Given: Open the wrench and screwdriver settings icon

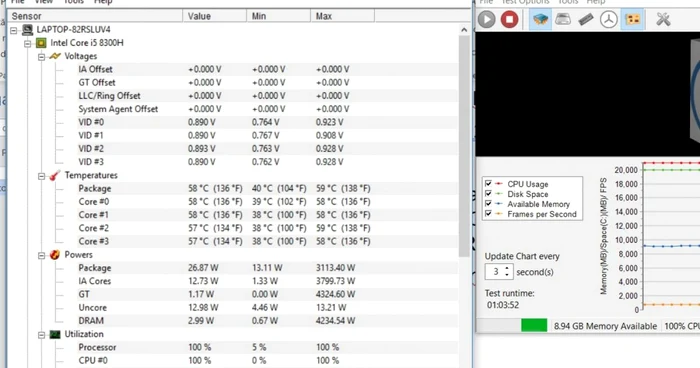Looking at the screenshot, I should [x=663, y=19].
